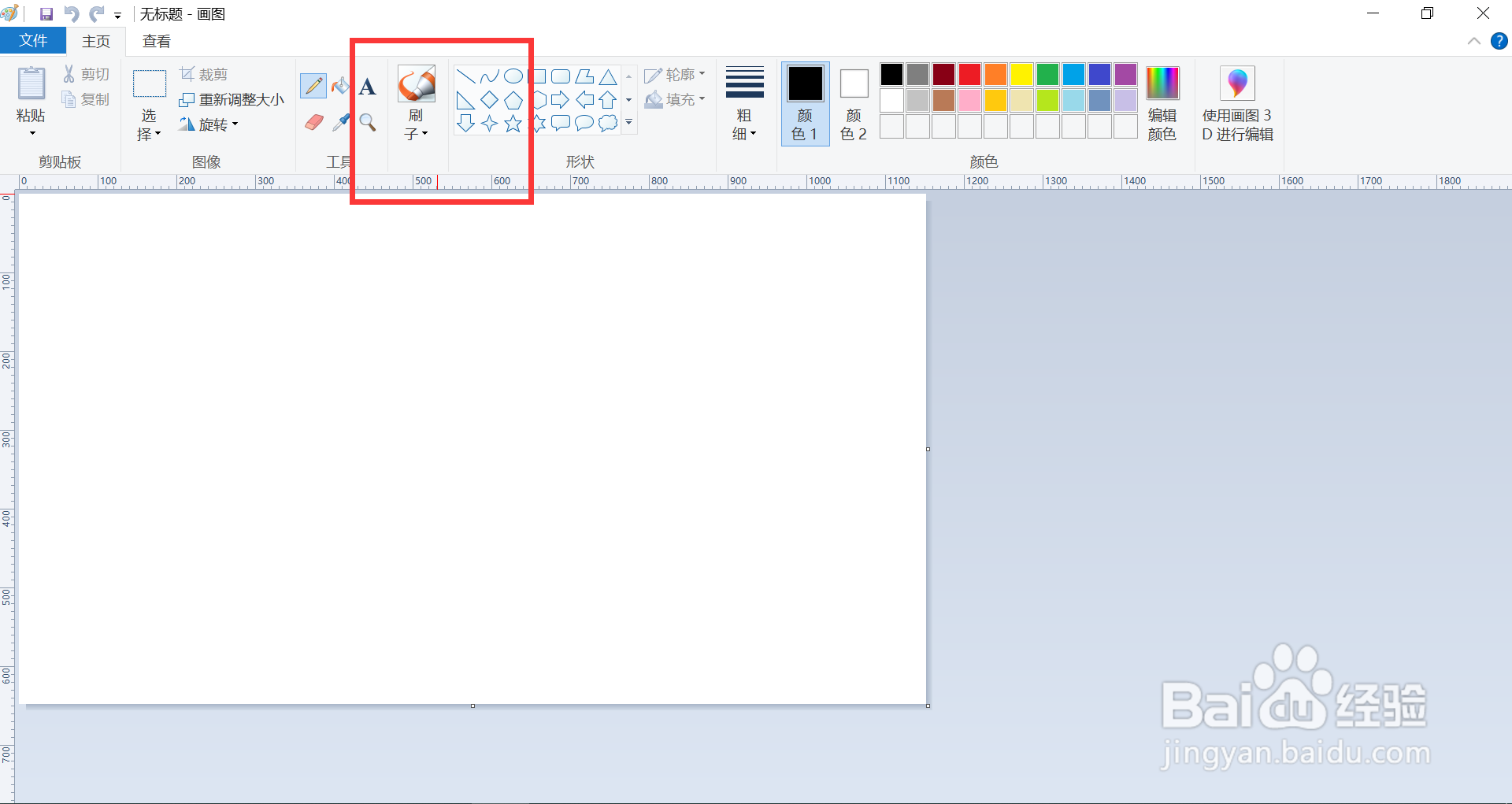Save the drawing from quick access toolbar
This screenshot has height=804, width=1512.
[46, 14]
